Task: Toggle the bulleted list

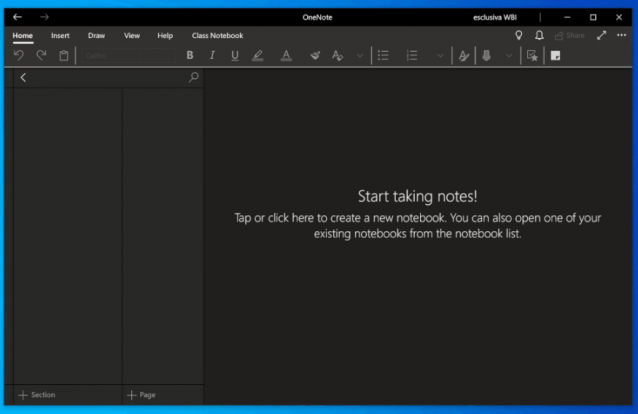Action: [383, 55]
